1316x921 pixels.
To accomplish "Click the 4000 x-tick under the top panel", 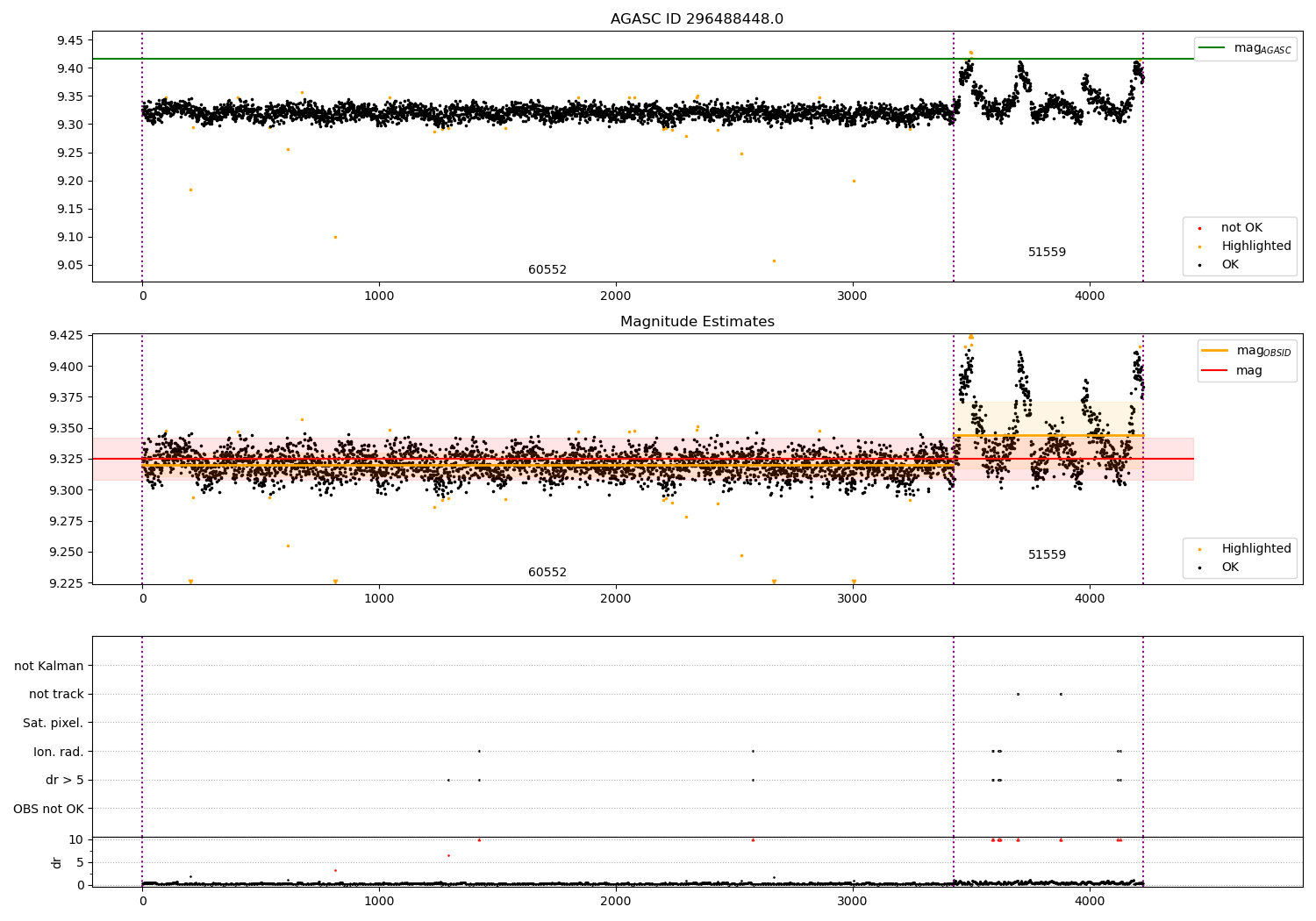I will (x=1090, y=296).
